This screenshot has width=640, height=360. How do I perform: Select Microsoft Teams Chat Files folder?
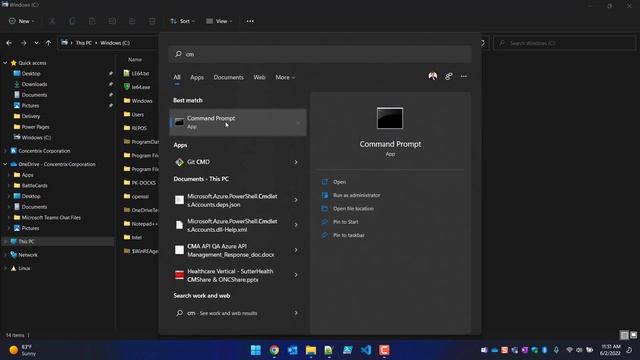point(51,218)
